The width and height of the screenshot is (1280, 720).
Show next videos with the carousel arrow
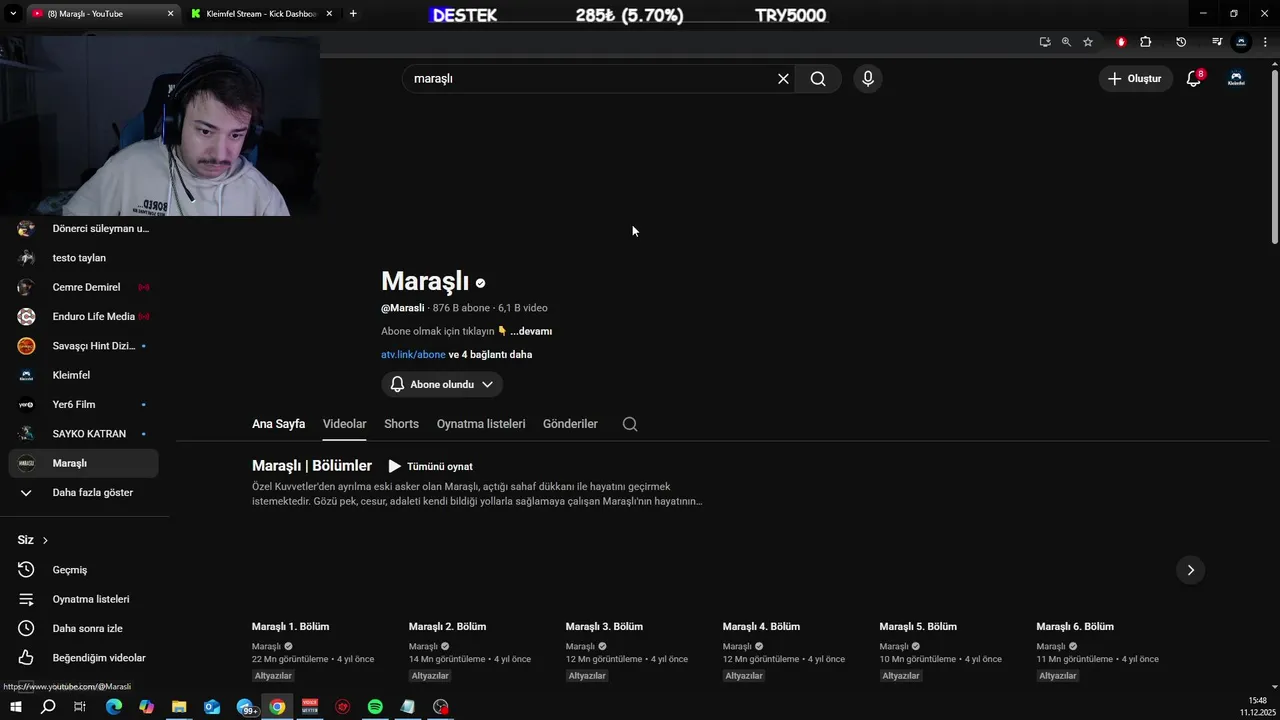pyautogui.click(x=1190, y=570)
